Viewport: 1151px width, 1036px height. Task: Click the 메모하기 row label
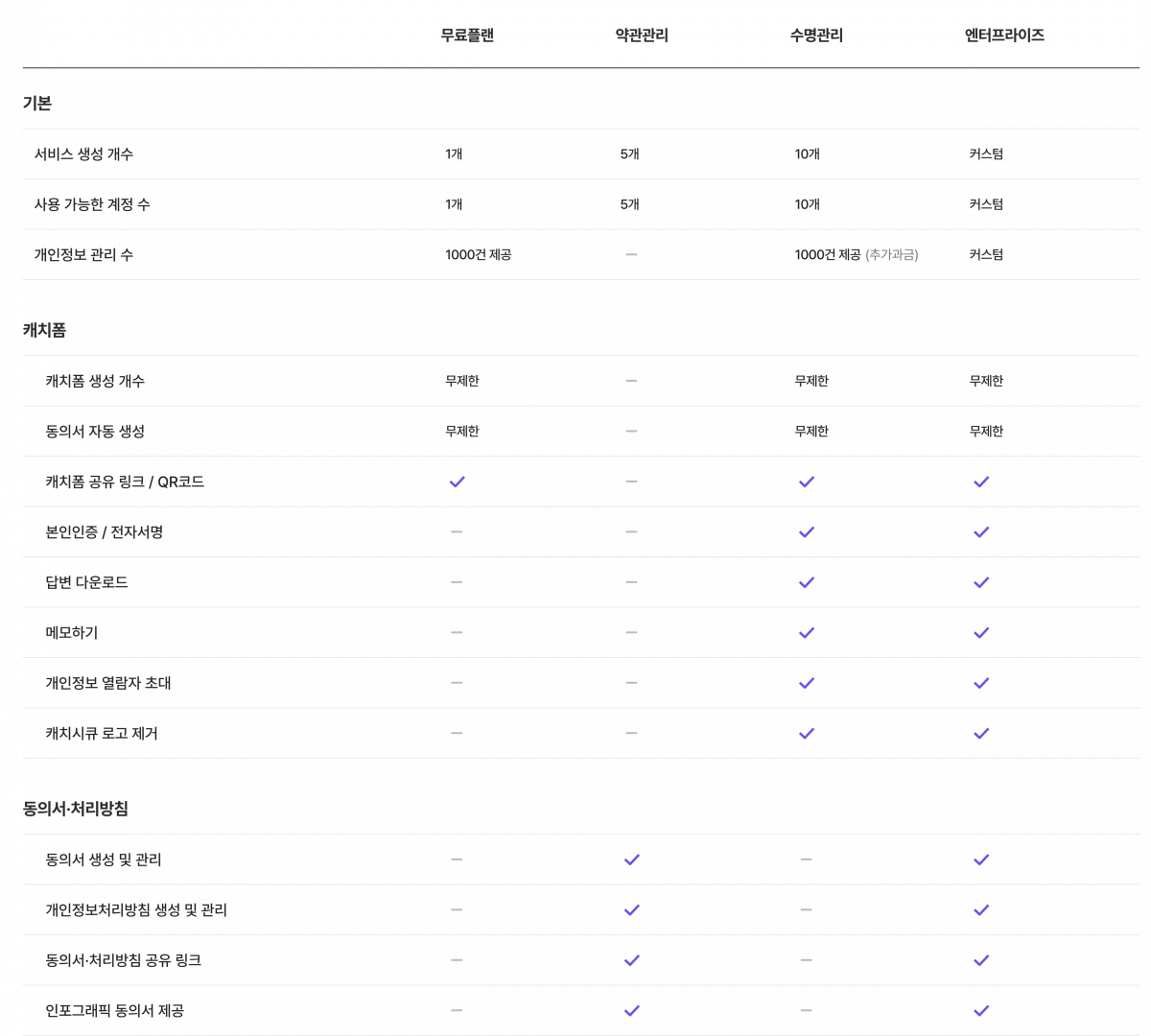click(x=72, y=633)
